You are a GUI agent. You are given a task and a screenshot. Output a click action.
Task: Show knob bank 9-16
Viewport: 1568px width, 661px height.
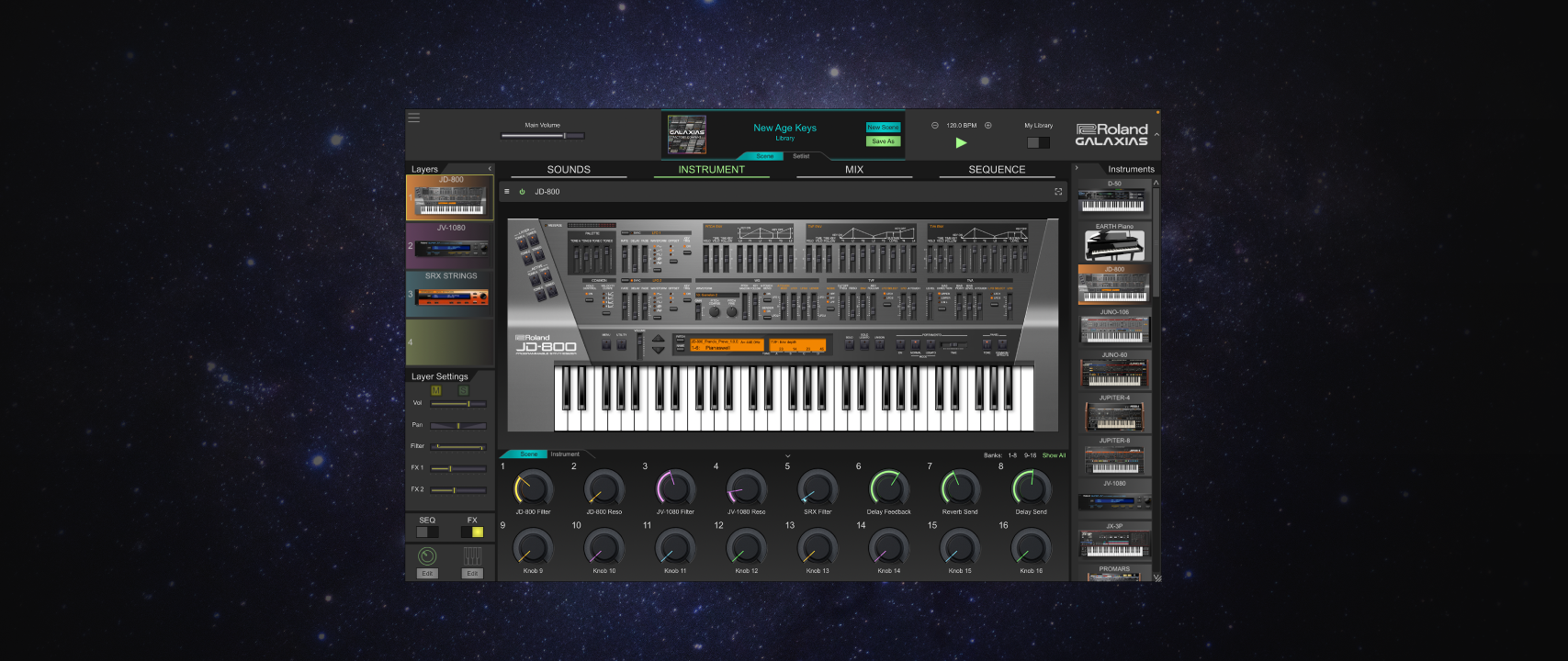click(x=1031, y=455)
